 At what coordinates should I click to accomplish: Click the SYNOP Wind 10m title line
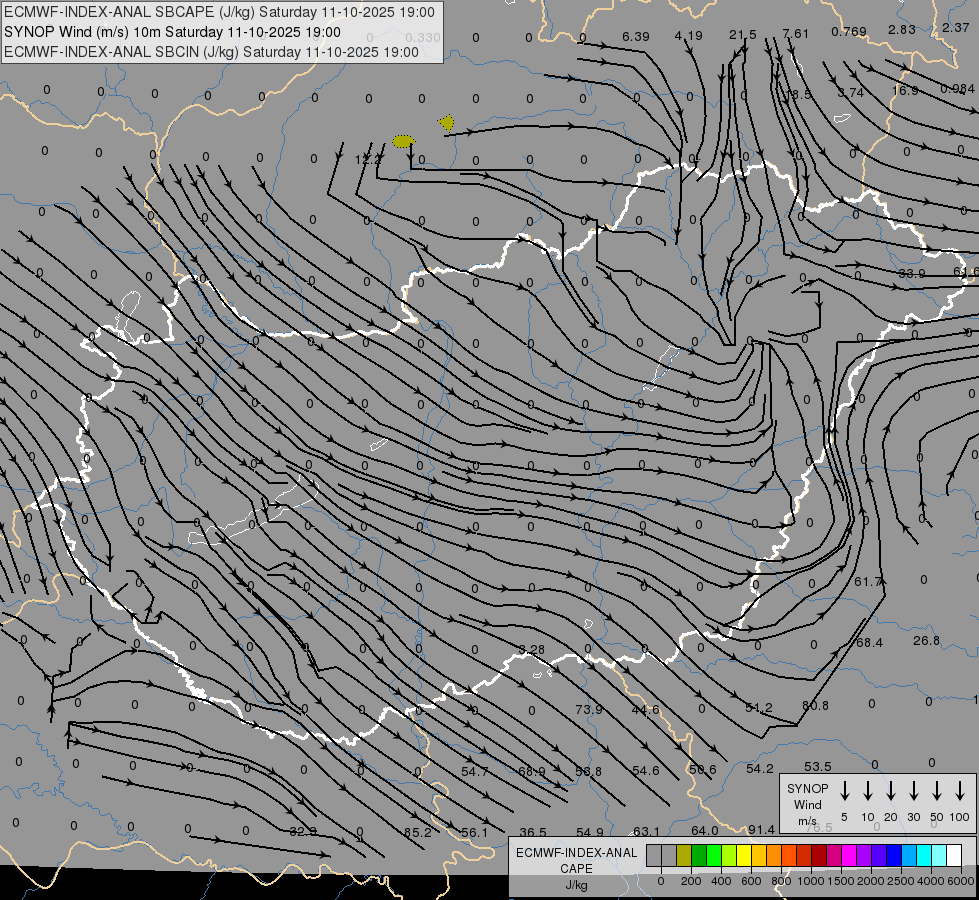[172, 32]
